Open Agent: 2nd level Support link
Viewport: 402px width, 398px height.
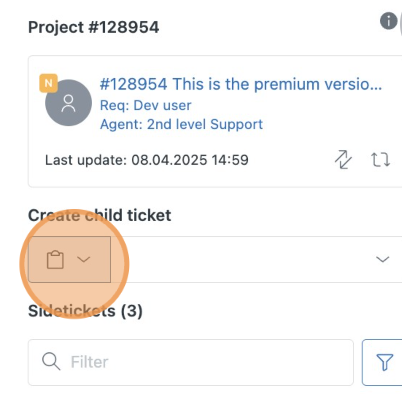[181, 124]
